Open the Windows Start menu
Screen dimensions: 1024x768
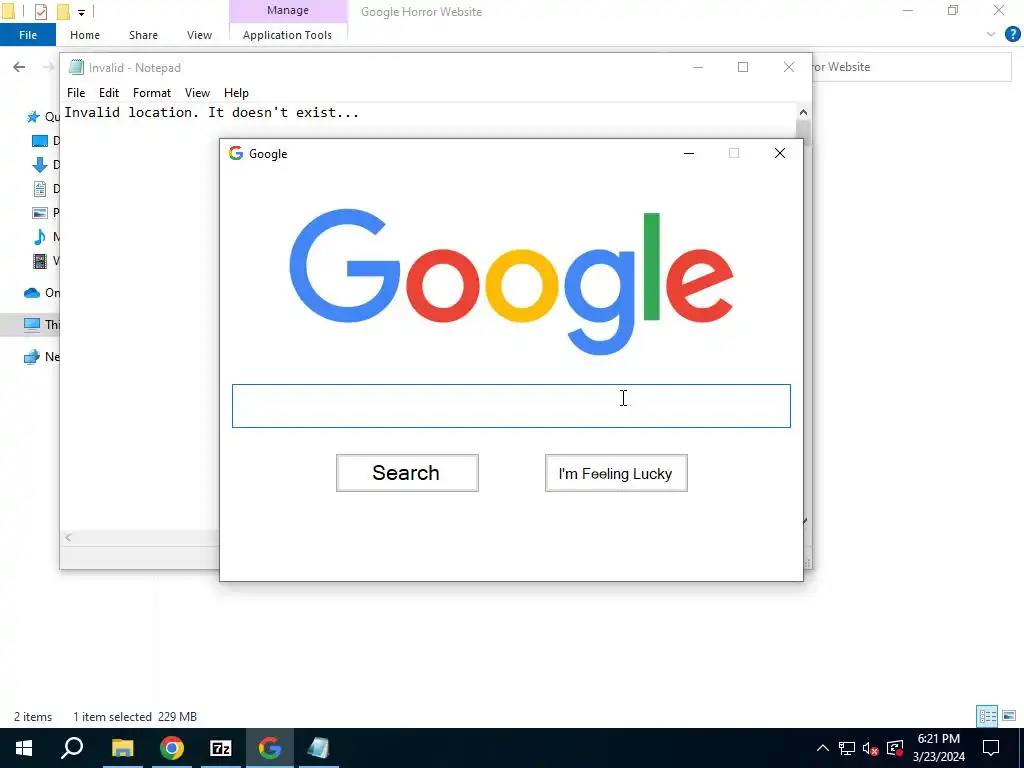(24, 748)
